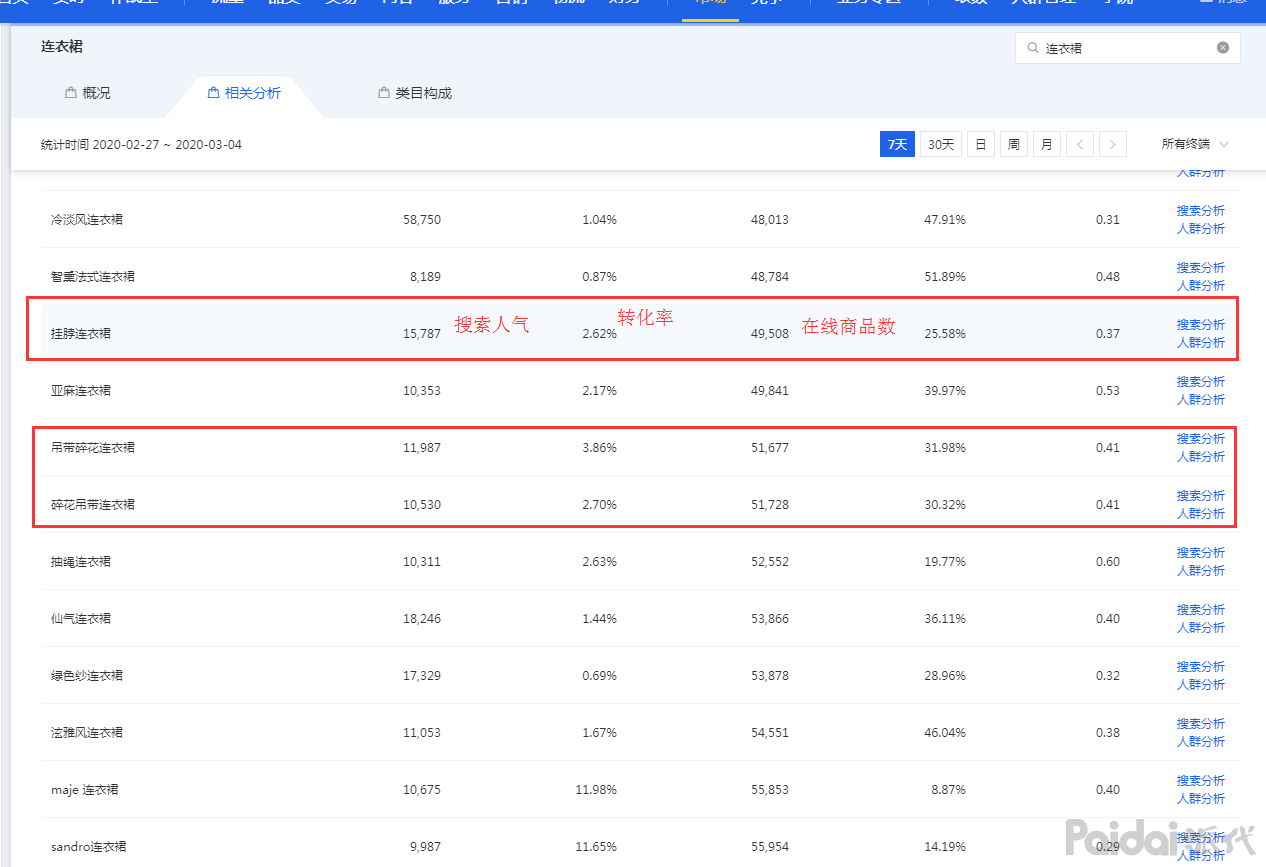Open 搜索分析 for 抽绳连衣裙
The width and height of the screenshot is (1266, 867).
click(x=1200, y=552)
